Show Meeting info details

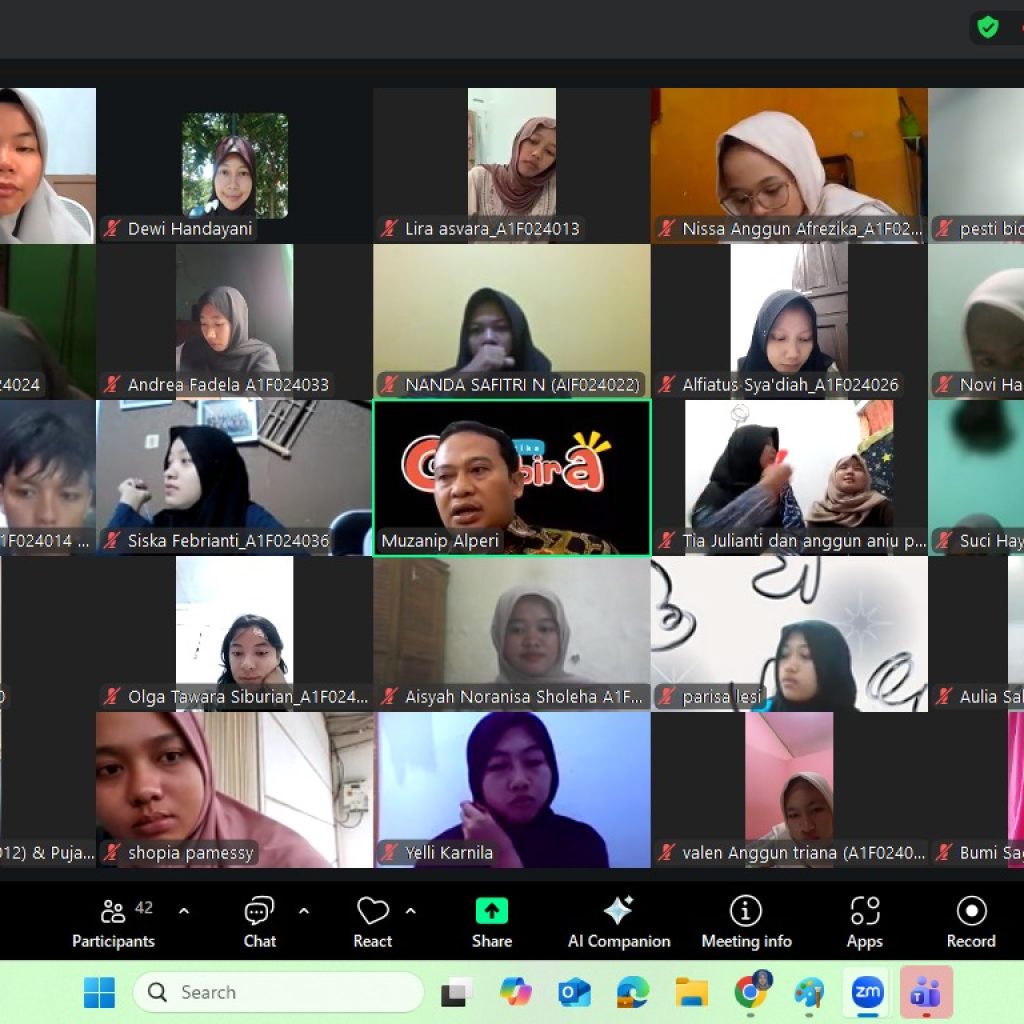[746, 921]
